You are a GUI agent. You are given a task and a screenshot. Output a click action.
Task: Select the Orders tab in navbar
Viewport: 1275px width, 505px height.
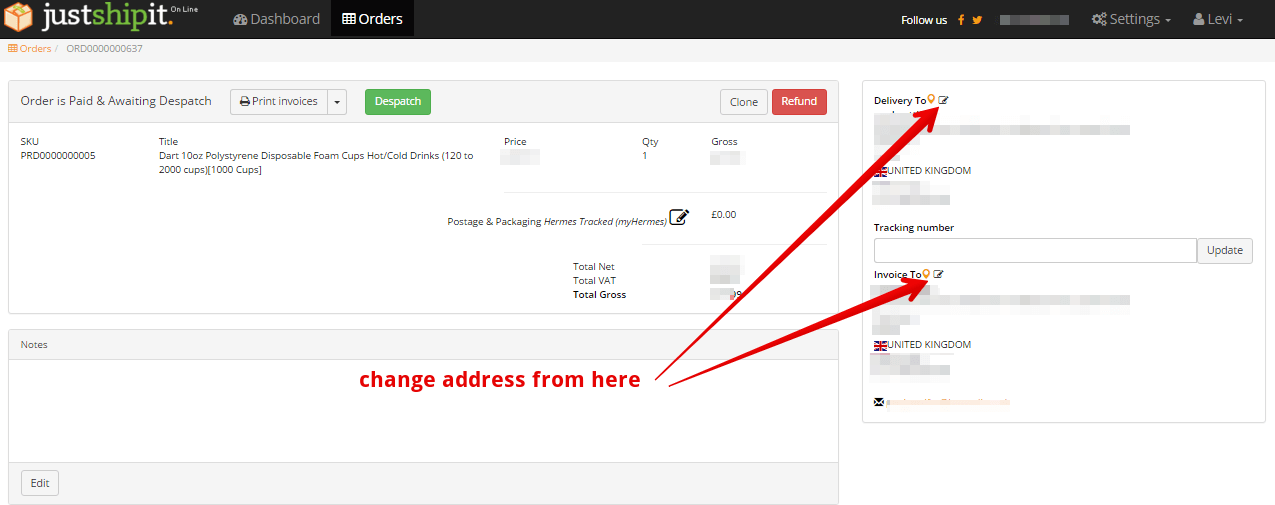pyautogui.click(x=372, y=19)
